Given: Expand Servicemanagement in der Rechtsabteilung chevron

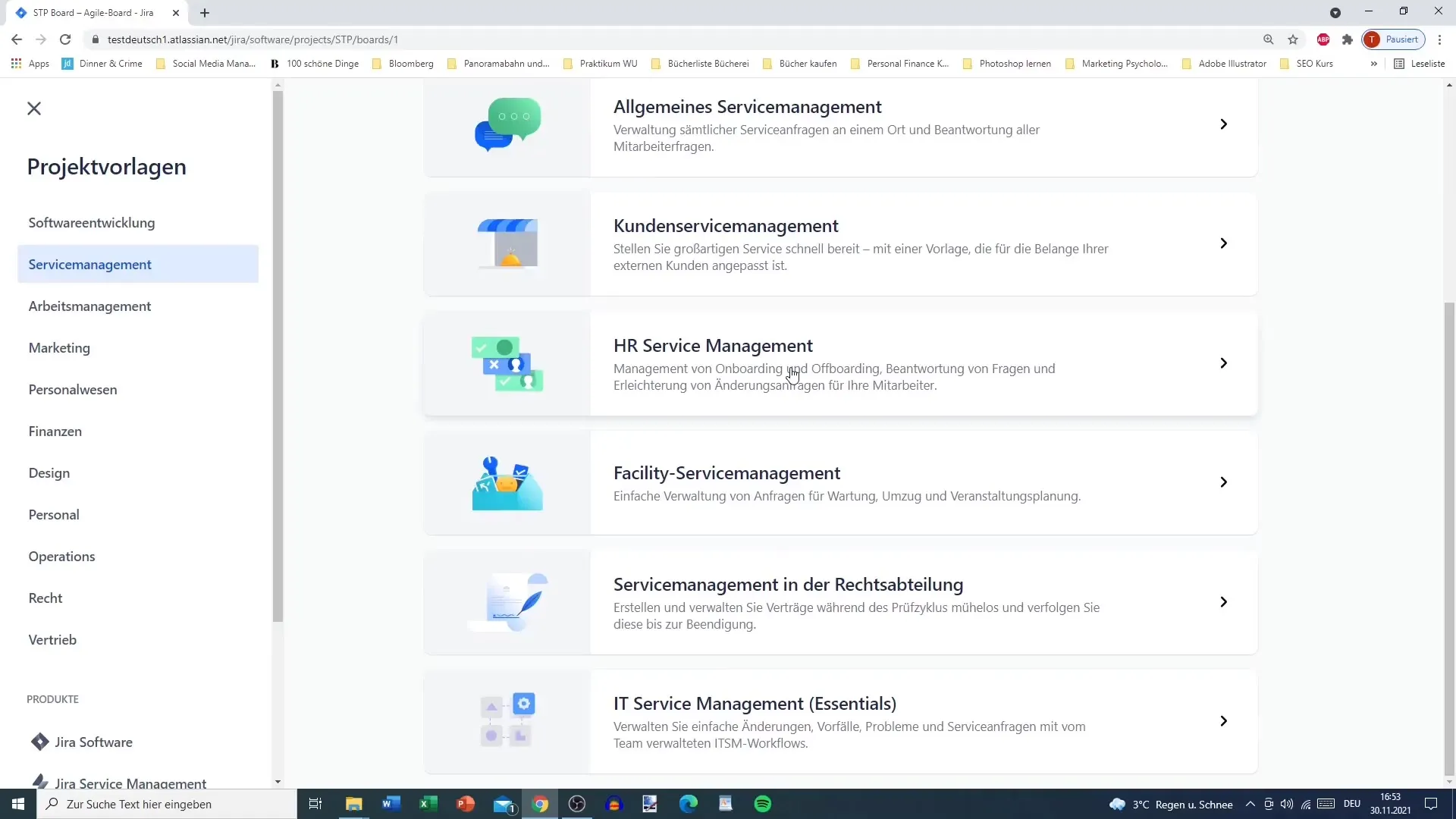Looking at the screenshot, I should tap(1223, 602).
